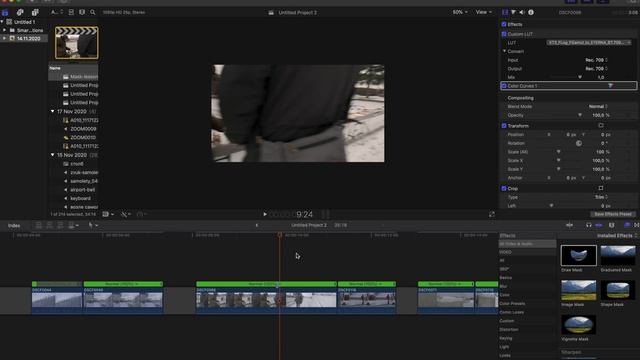Click the Index button in timeline
Screen dimensions: 640x360
pyautogui.click(x=14, y=225)
